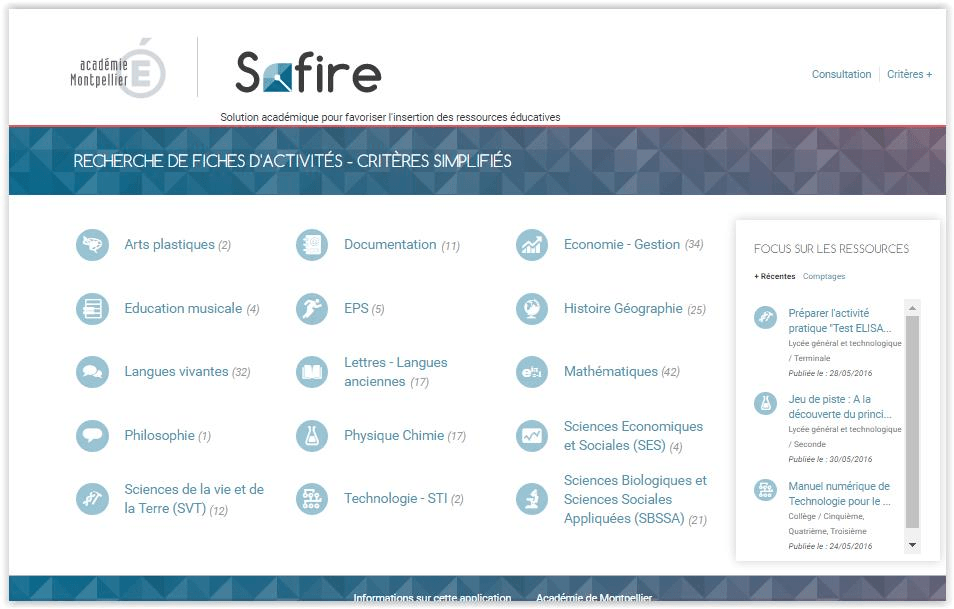Image resolution: width=954 pixels, height=609 pixels.
Task: Click the EPS running figure icon
Action: coord(312,308)
